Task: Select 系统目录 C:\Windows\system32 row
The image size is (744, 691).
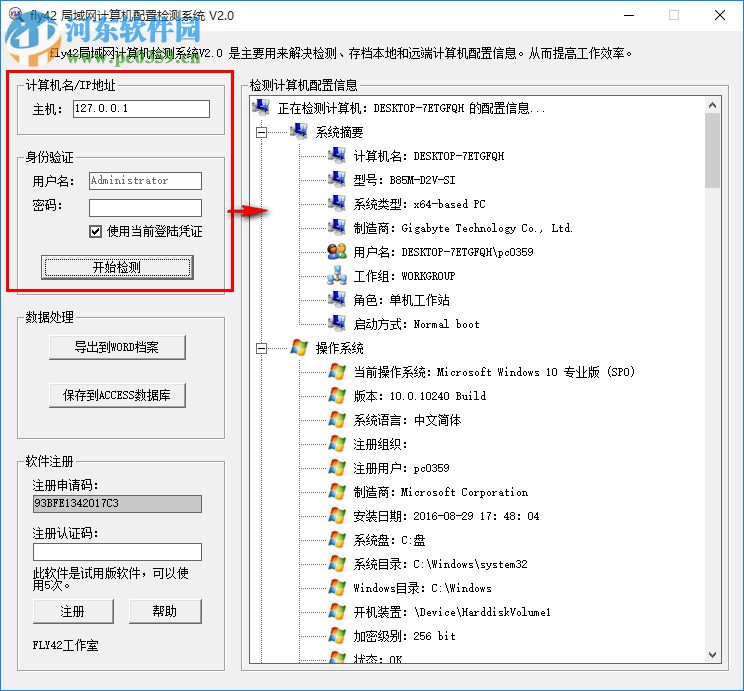Action: point(440,564)
